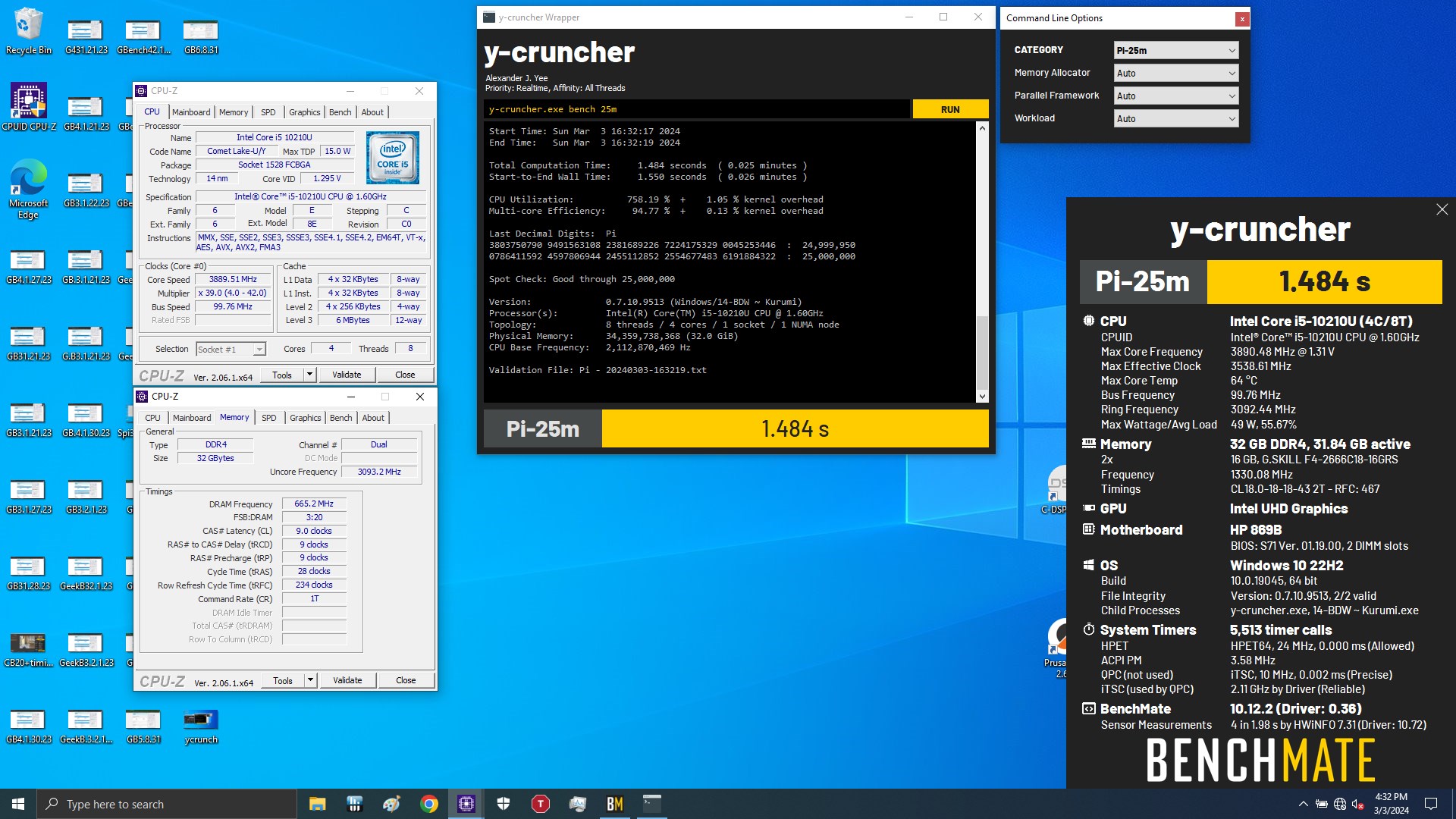The image size is (1456, 819).
Task: Close the Command Line Options window
Action: 1242,19
